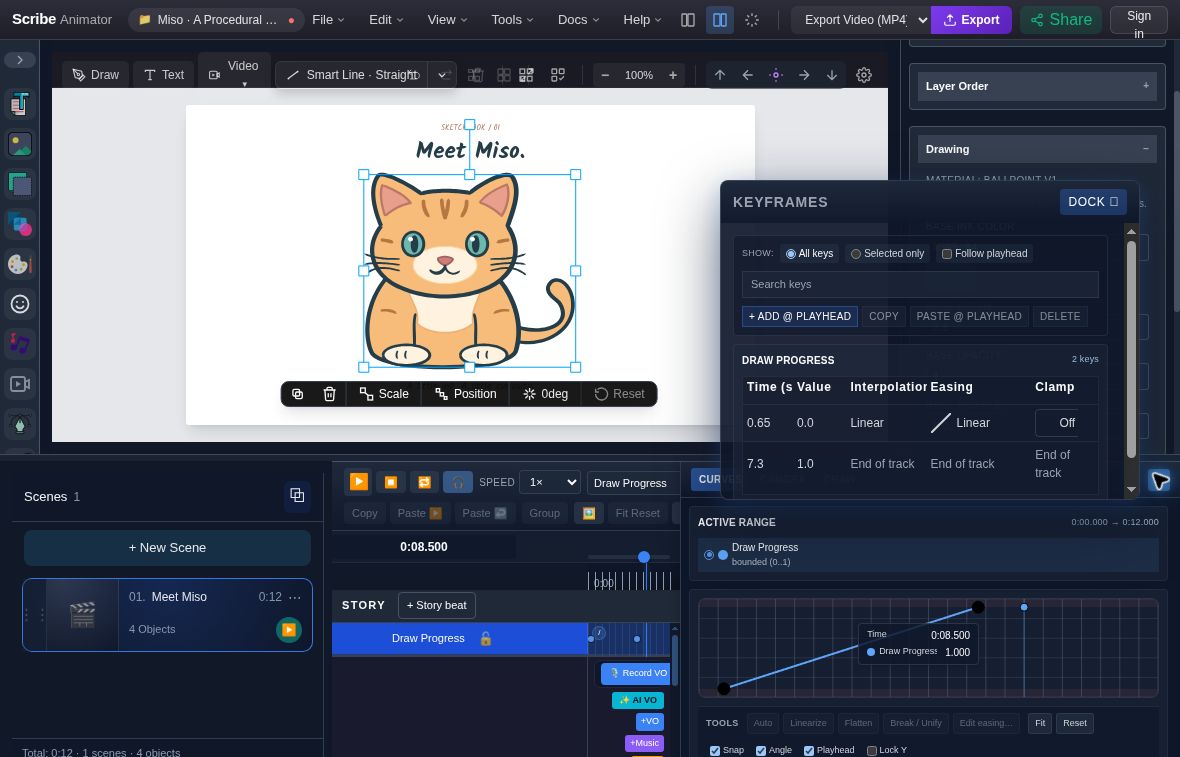This screenshot has height=757, width=1180.
Task: Click the canvas settings gear icon
Action: (864, 75)
